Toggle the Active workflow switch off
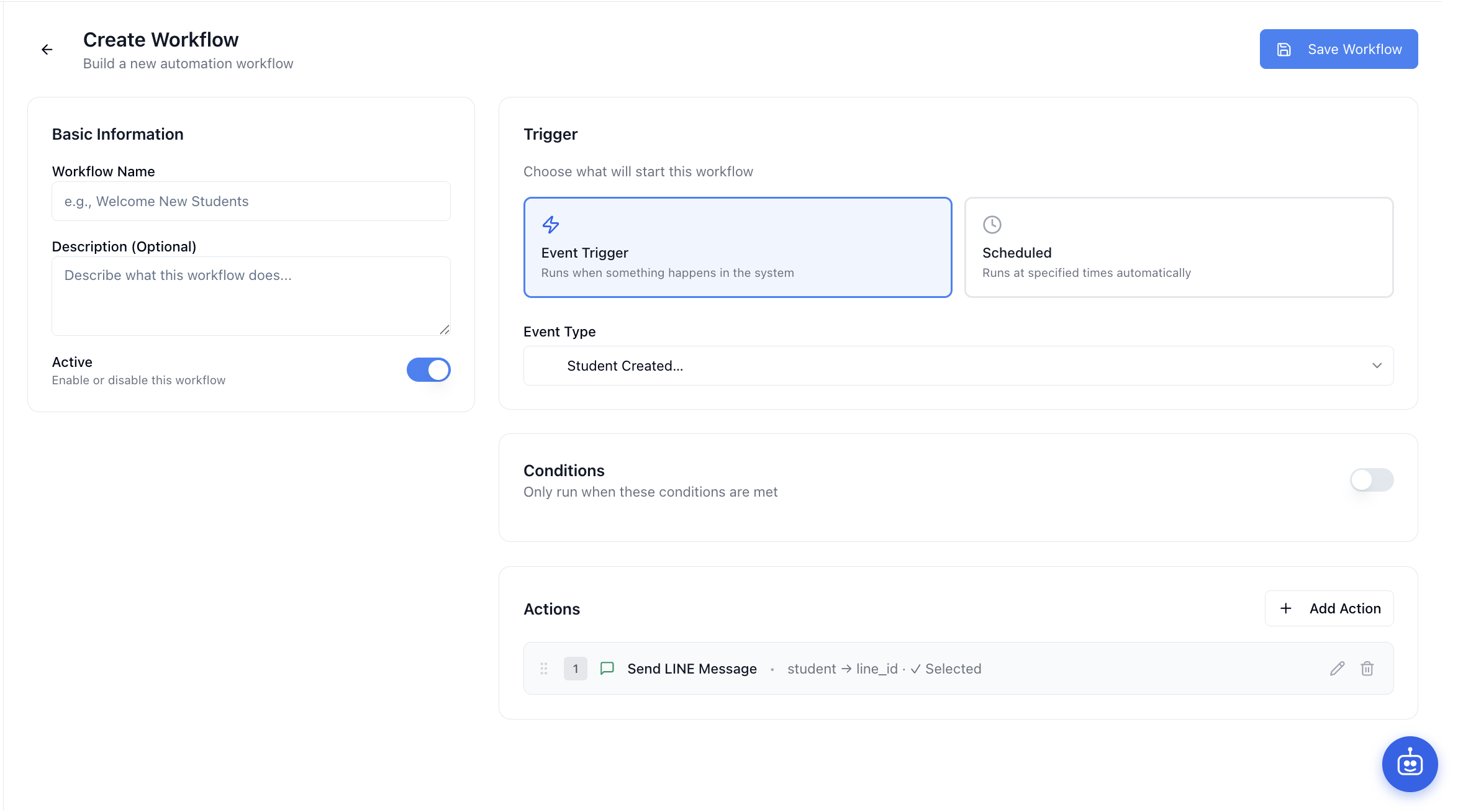Screen dimensions: 1458x812 coord(428,370)
